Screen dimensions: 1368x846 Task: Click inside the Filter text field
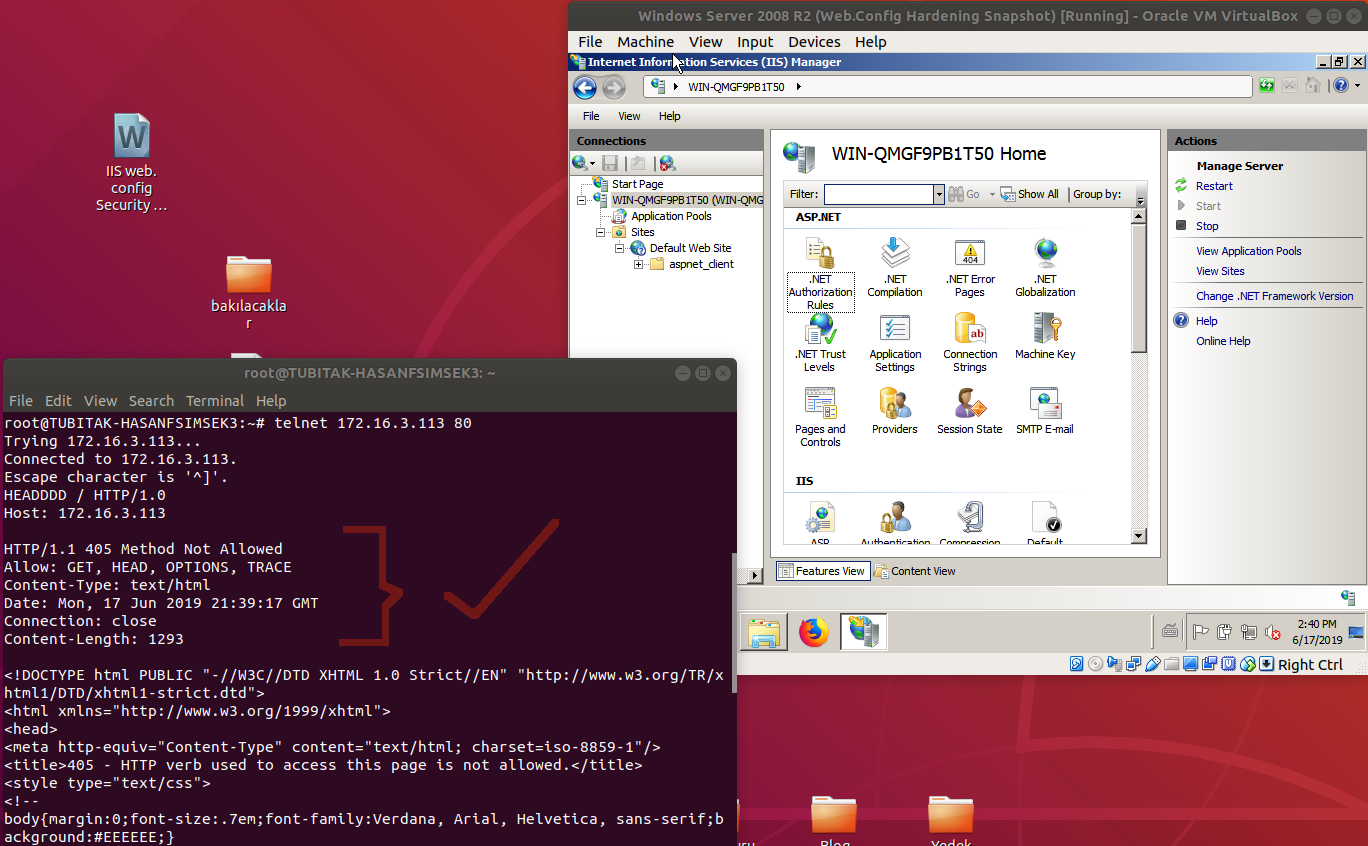coord(879,195)
